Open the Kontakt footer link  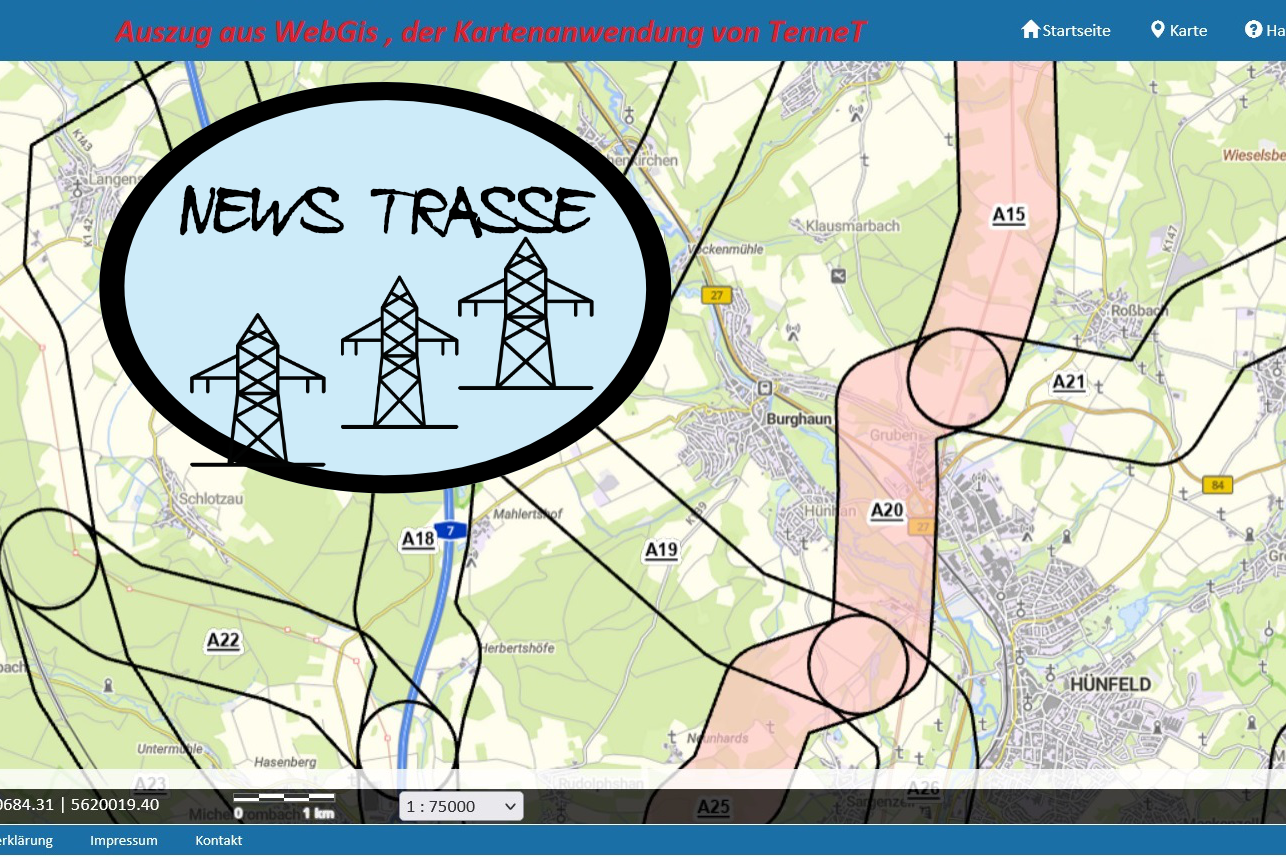click(219, 840)
